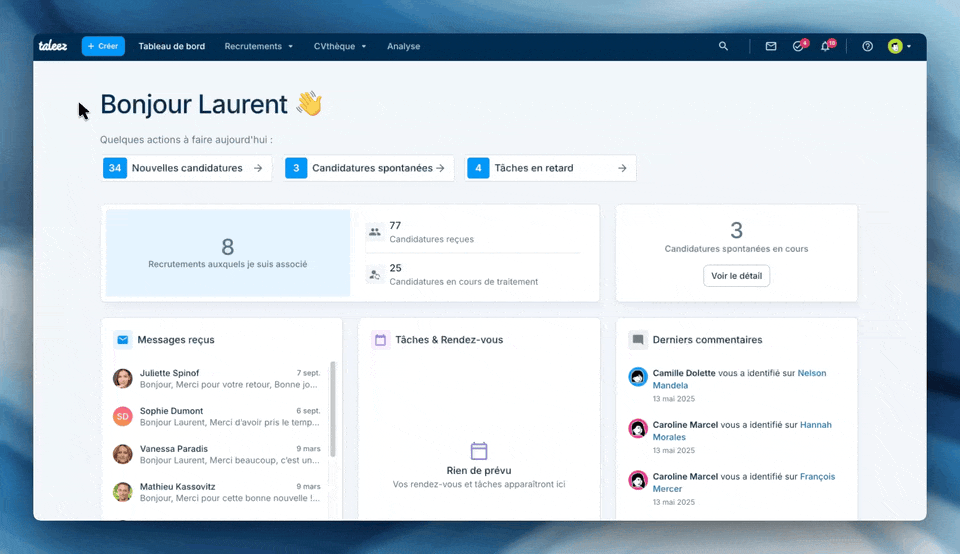Click the Rien de prévu calendar icon
960x554 pixels.
(x=479, y=451)
